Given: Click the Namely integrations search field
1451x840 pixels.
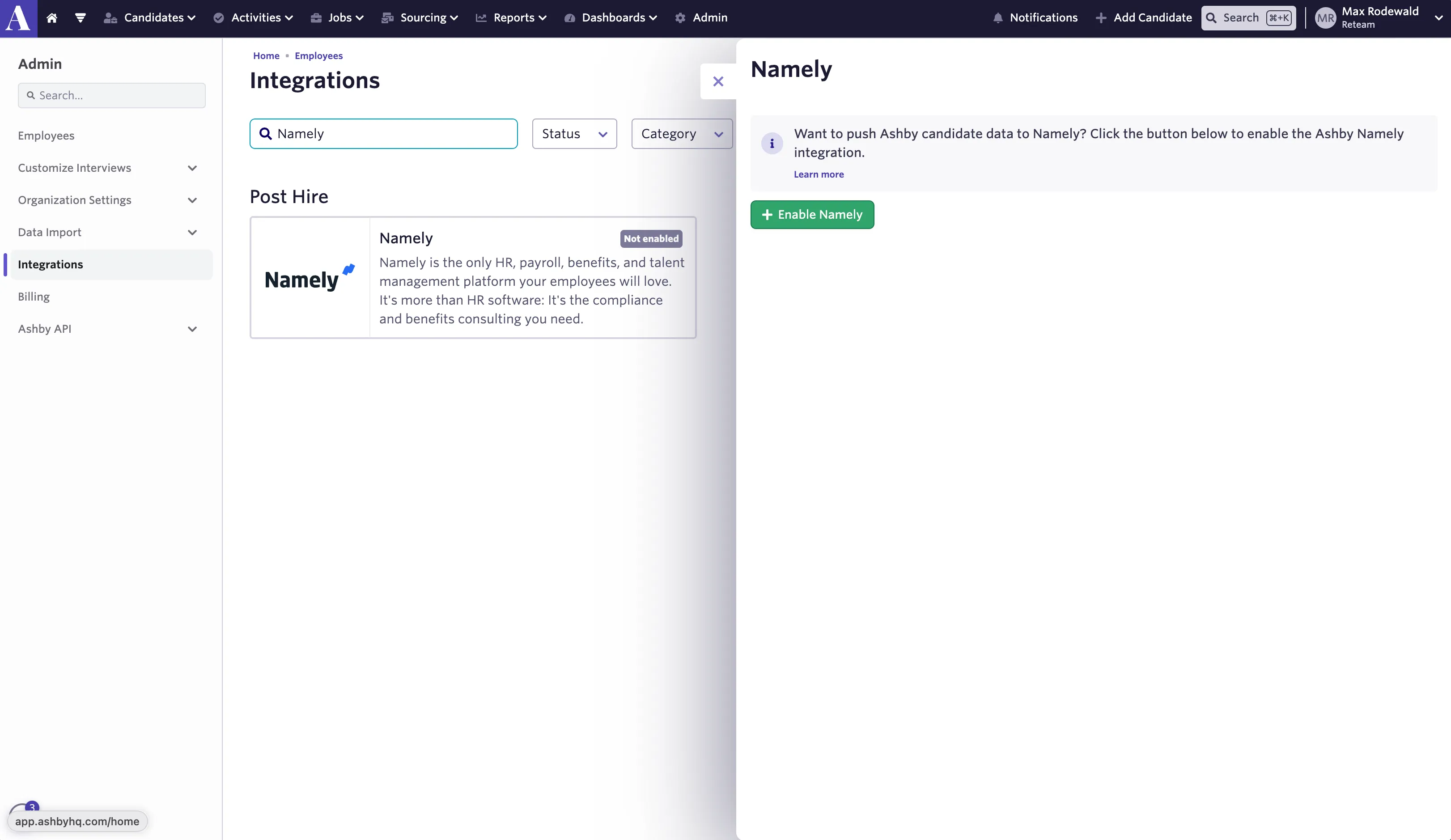Looking at the screenshot, I should point(383,134).
